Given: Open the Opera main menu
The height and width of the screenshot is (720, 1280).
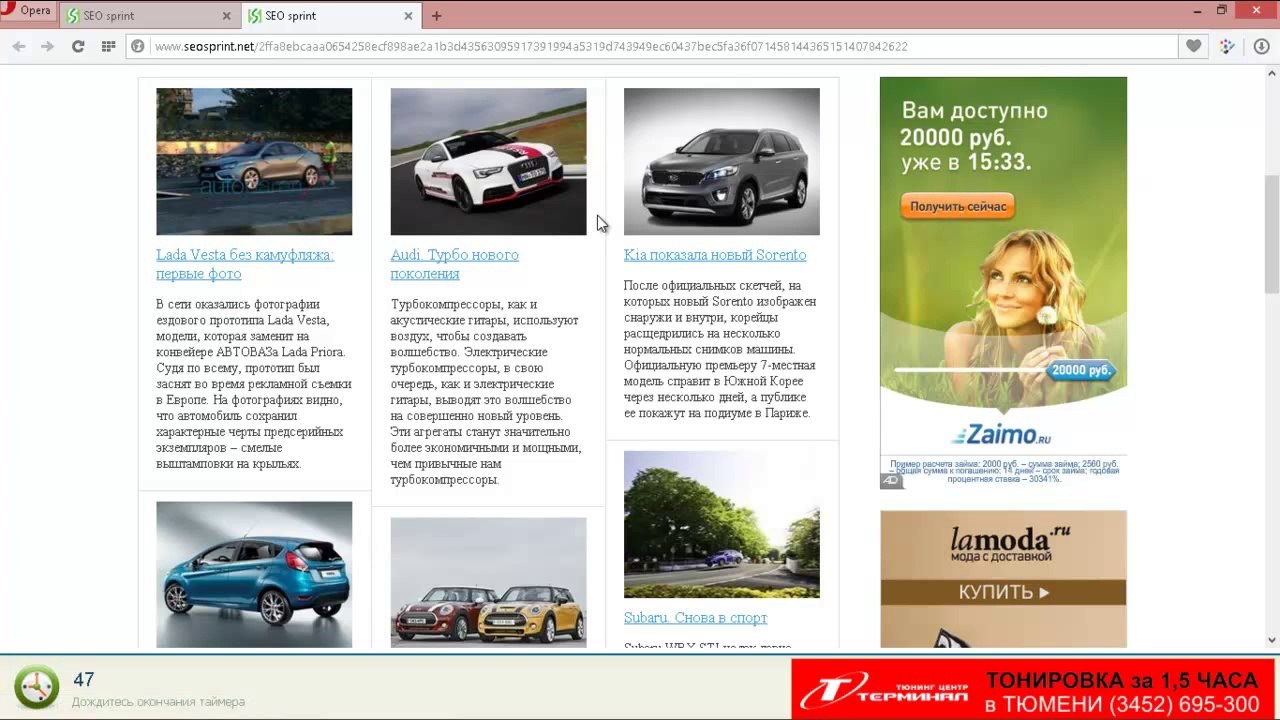Looking at the screenshot, I should tap(27, 11).
